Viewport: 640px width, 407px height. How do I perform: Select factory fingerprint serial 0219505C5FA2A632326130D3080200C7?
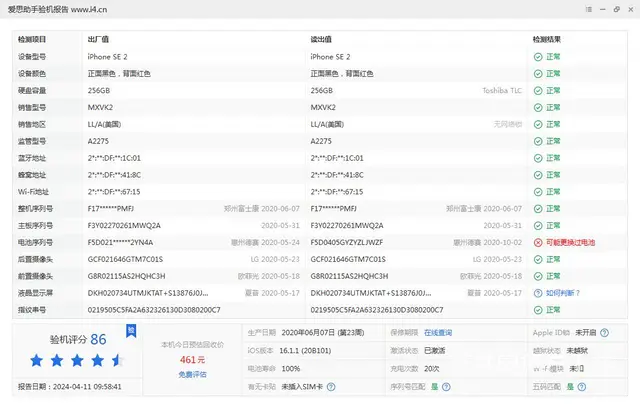click(154, 310)
